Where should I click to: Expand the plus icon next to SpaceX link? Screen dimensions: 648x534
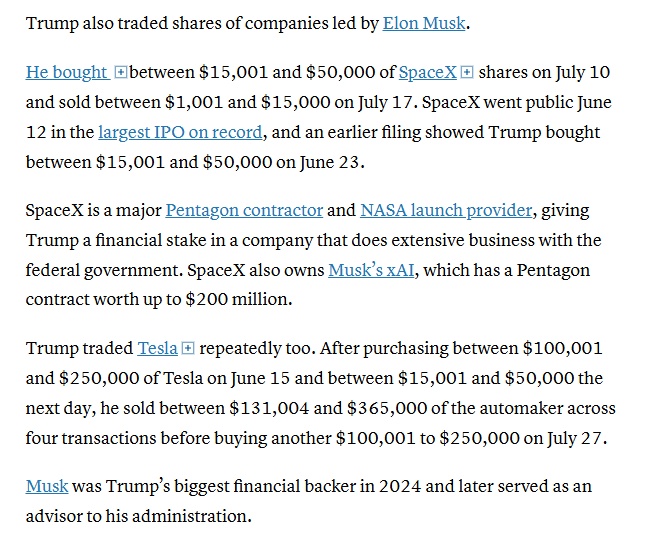click(467, 72)
